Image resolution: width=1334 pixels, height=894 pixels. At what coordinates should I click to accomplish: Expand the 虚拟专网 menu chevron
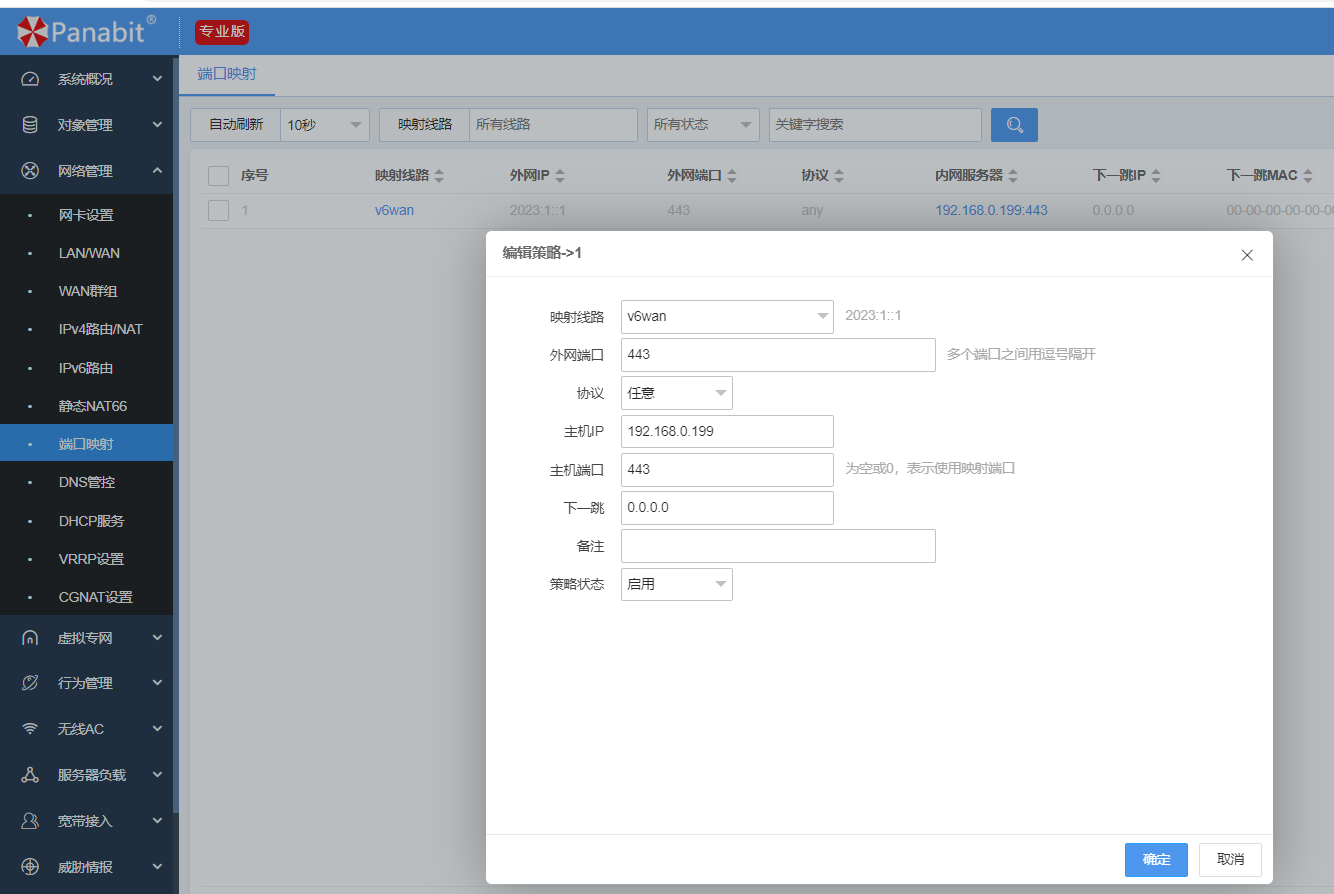tap(157, 638)
